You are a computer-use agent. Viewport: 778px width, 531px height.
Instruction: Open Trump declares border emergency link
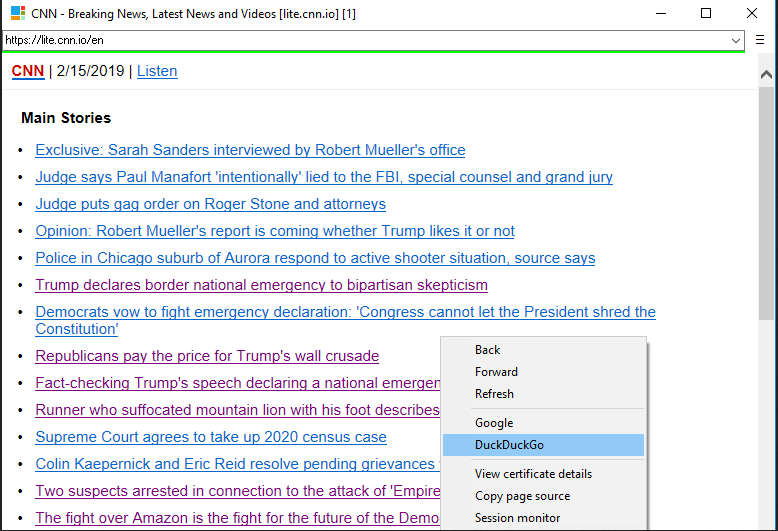(x=261, y=285)
